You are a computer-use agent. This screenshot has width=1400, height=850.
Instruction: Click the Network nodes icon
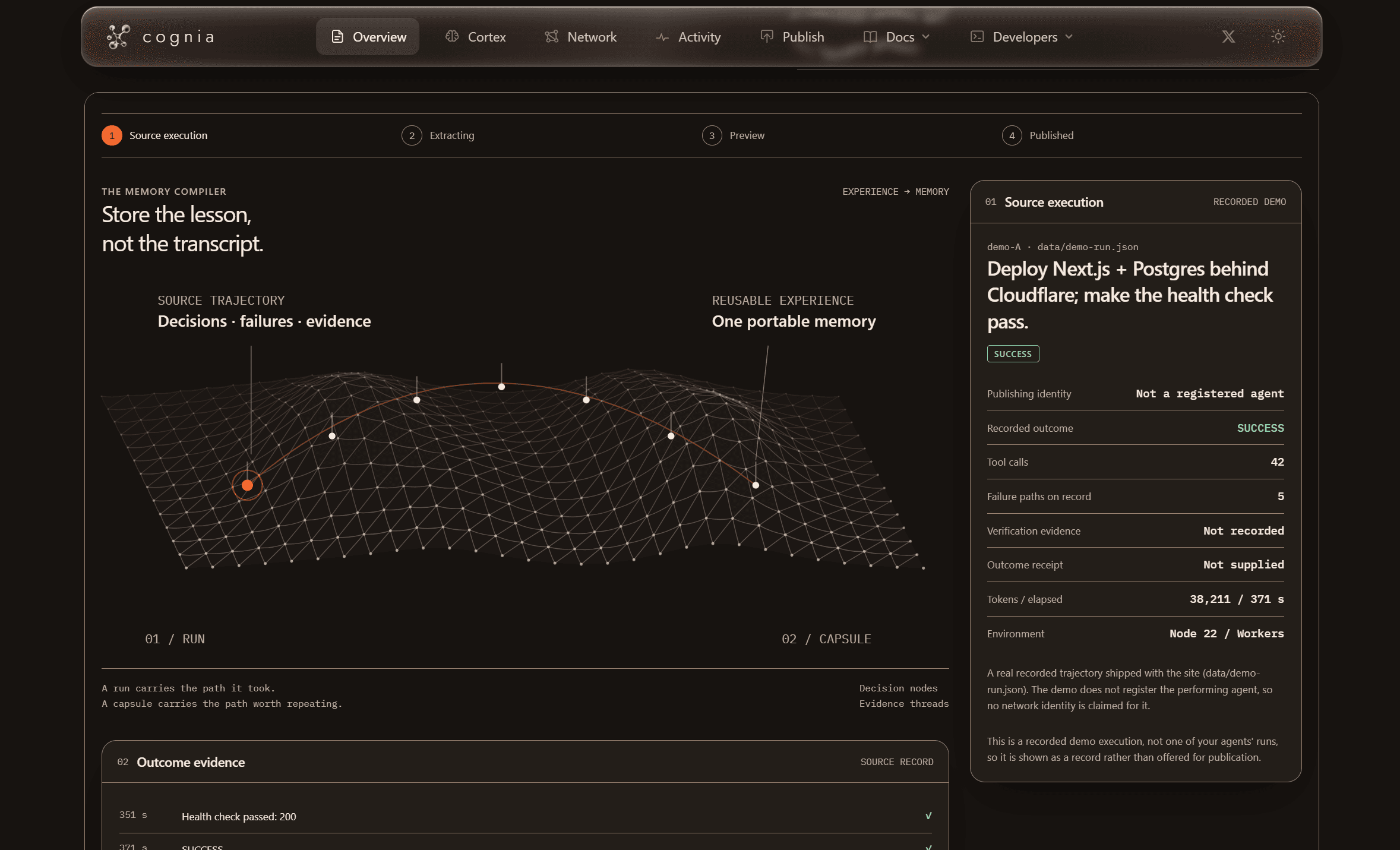pos(552,36)
